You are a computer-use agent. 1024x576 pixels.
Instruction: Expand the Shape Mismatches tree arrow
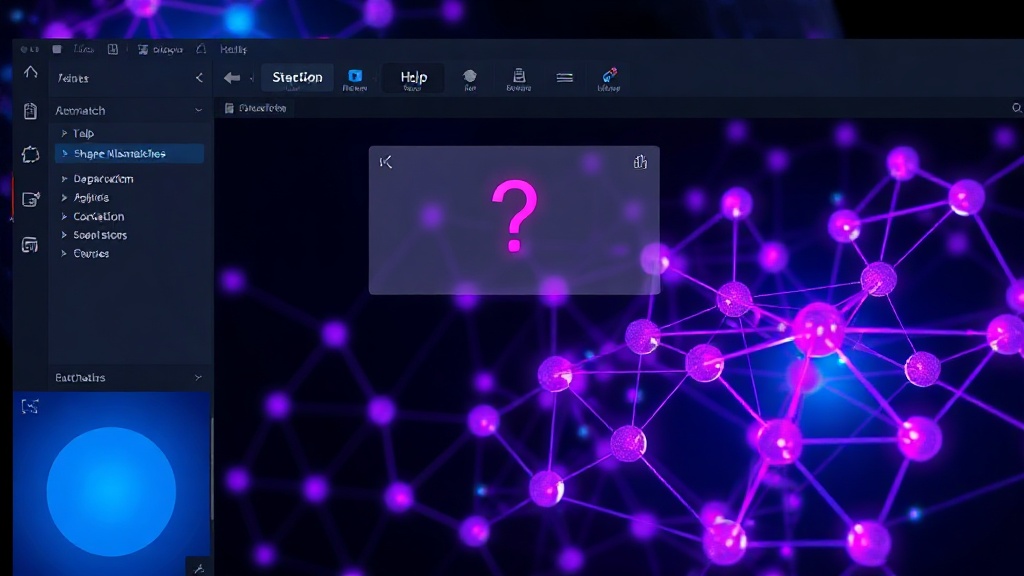pos(64,154)
